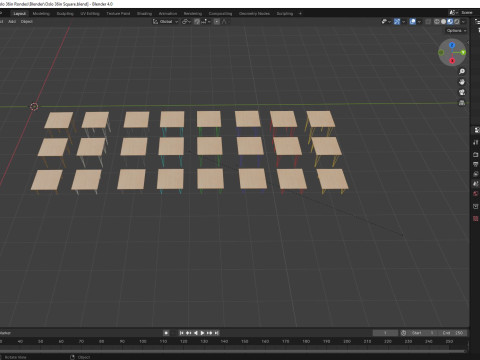Open the Object menu in viewport header

[27, 21]
